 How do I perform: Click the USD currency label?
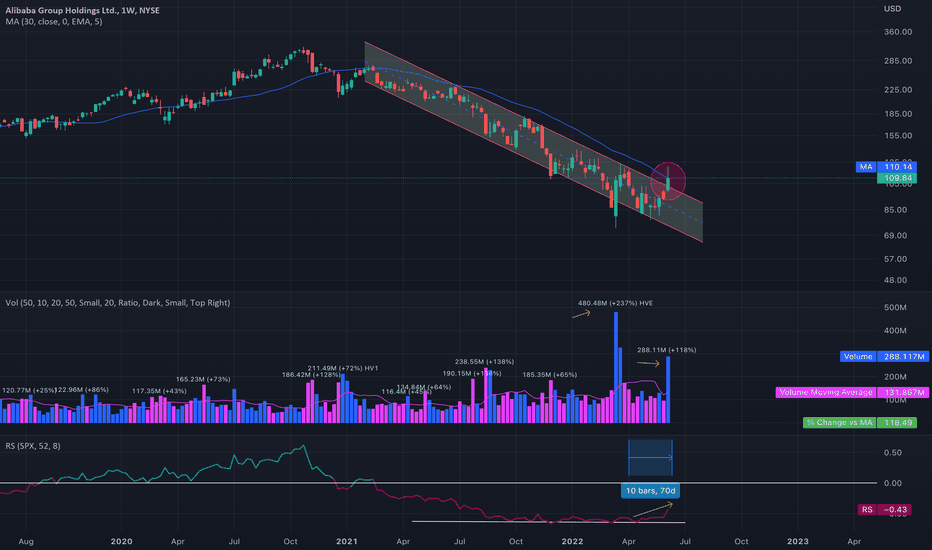(892, 8)
